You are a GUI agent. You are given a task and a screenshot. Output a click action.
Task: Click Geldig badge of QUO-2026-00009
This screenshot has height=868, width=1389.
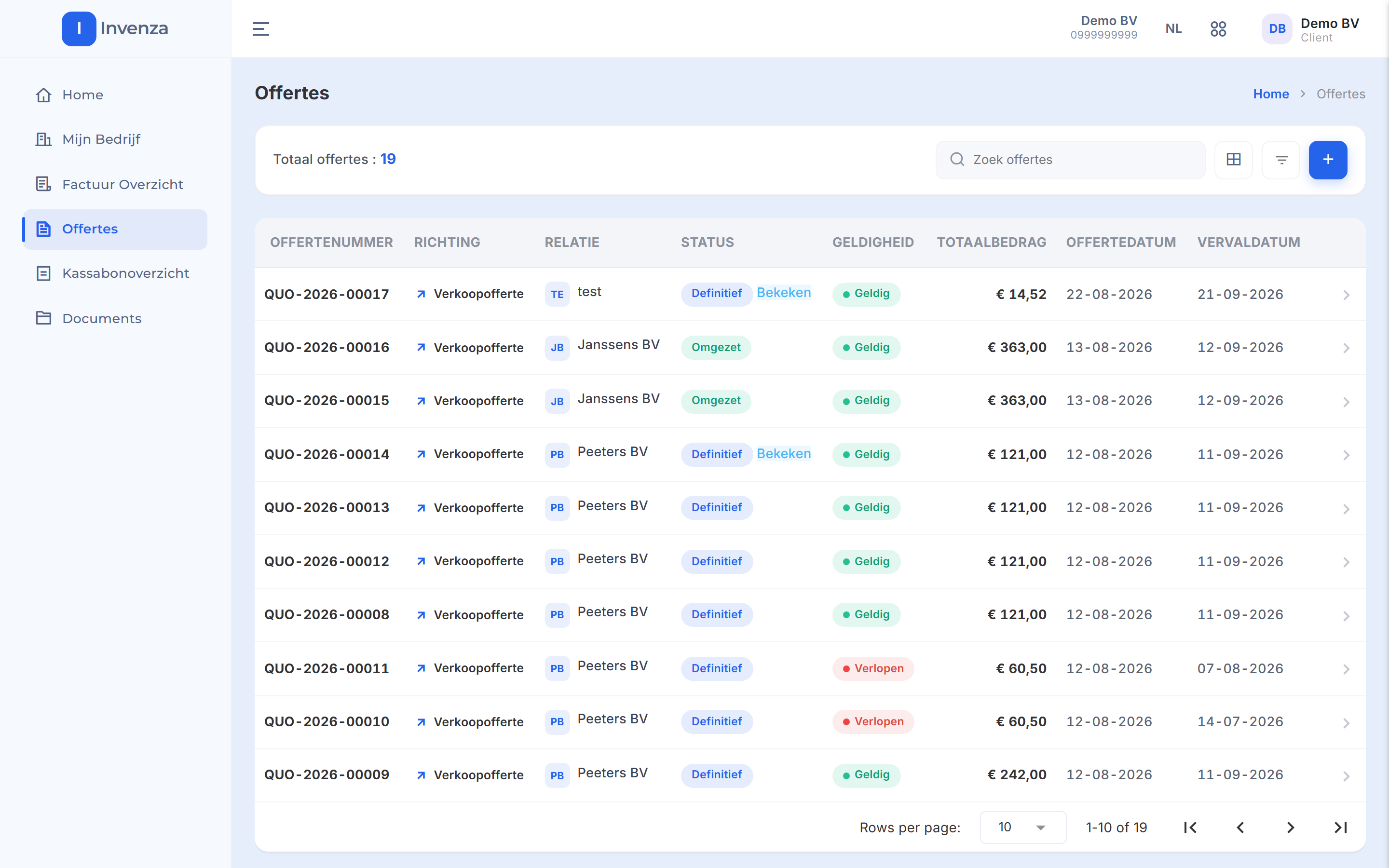[866, 775]
